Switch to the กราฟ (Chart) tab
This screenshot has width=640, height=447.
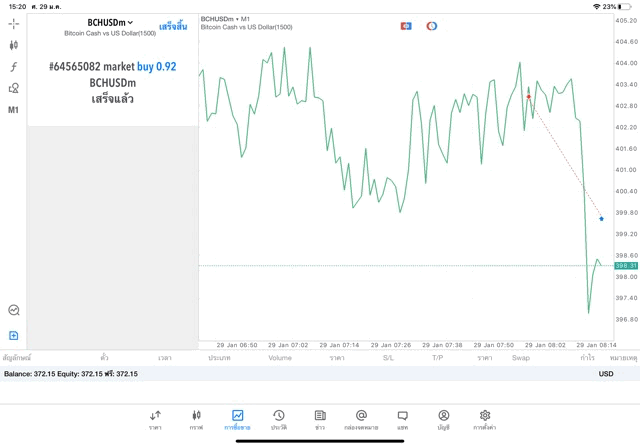tap(196, 420)
